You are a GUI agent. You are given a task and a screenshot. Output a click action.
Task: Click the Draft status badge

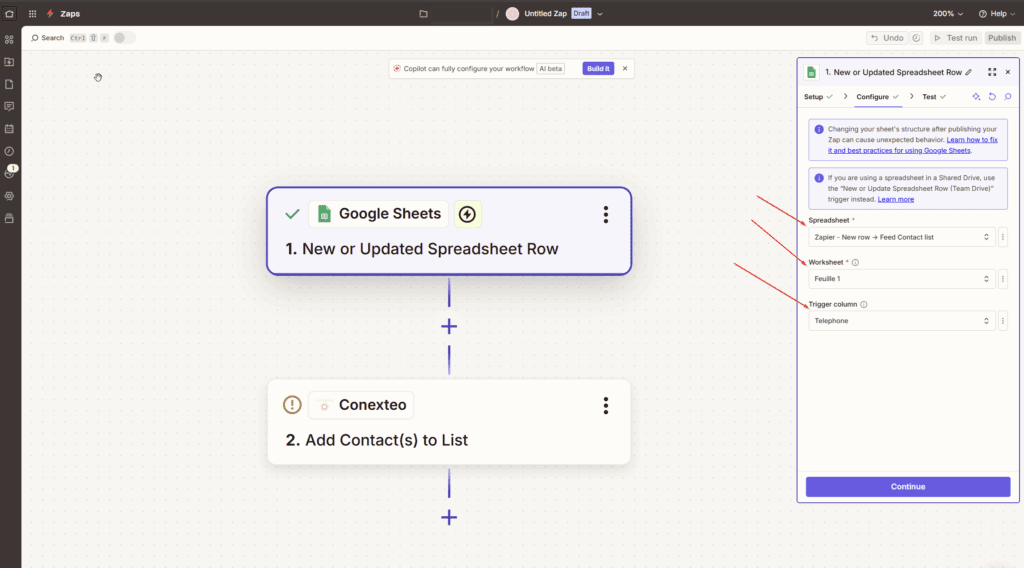[x=581, y=14]
